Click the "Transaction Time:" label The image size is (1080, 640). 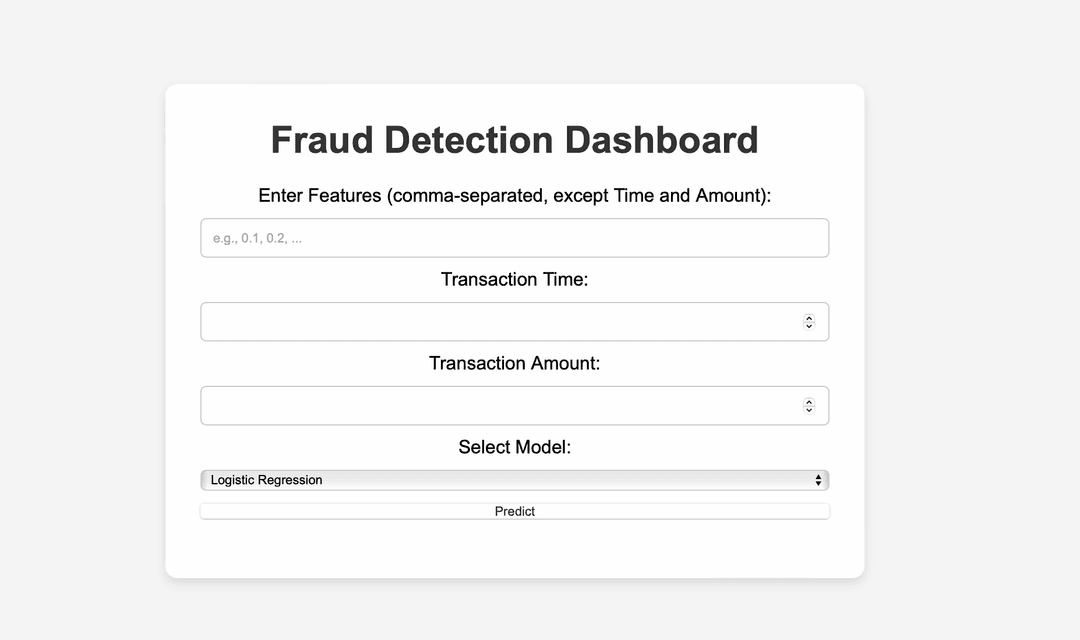point(514,279)
